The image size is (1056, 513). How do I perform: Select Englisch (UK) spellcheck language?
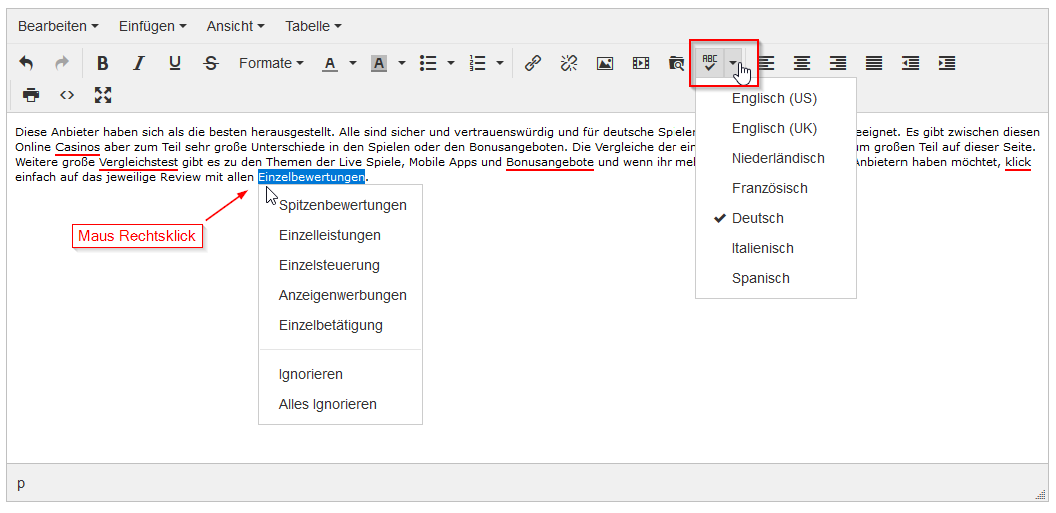tap(776, 129)
